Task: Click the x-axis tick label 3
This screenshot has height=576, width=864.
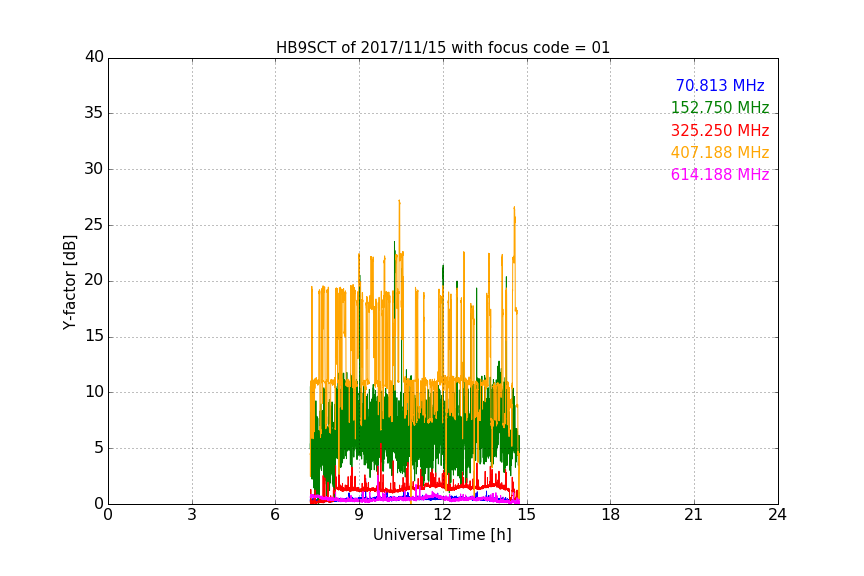Action: pyautogui.click(x=192, y=515)
